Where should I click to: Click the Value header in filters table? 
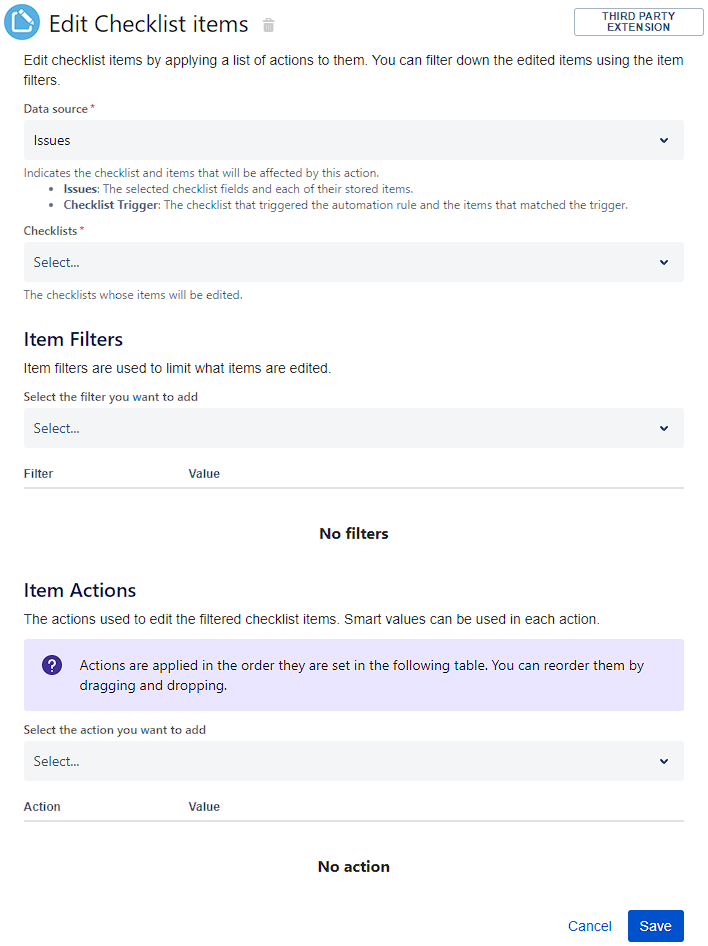tap(204, 473)
